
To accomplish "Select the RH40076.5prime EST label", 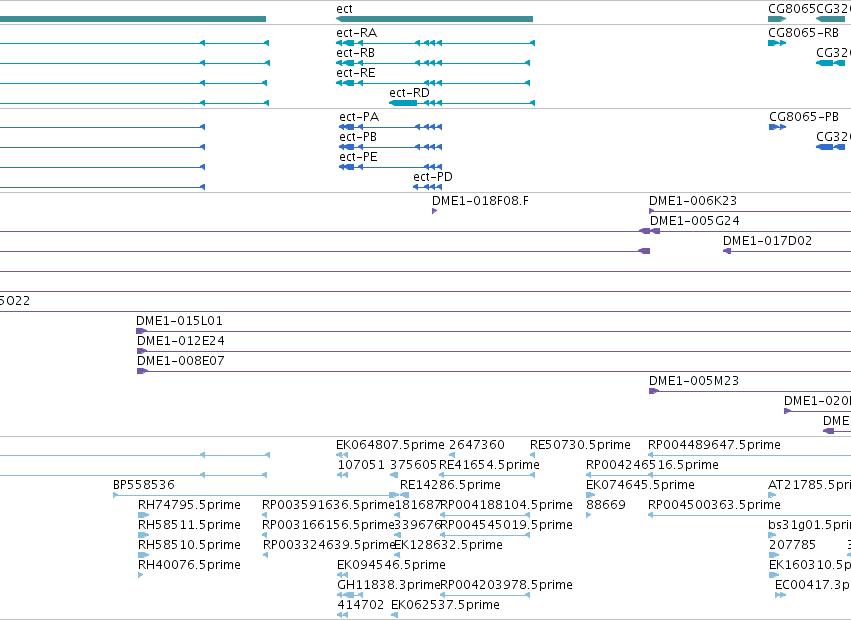I will [x=189, y=566].
